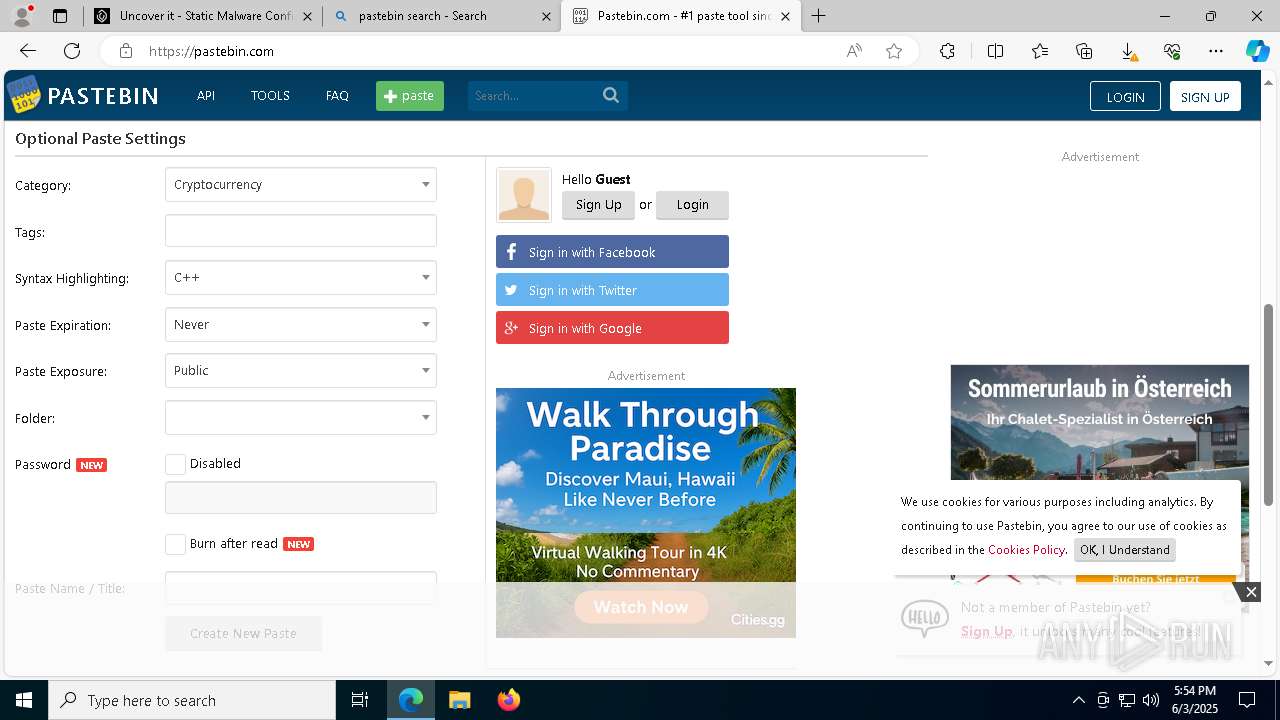The image size is (1280, 720).
Task: Click the LOGIN button in header
Action: pos(1125,96)
